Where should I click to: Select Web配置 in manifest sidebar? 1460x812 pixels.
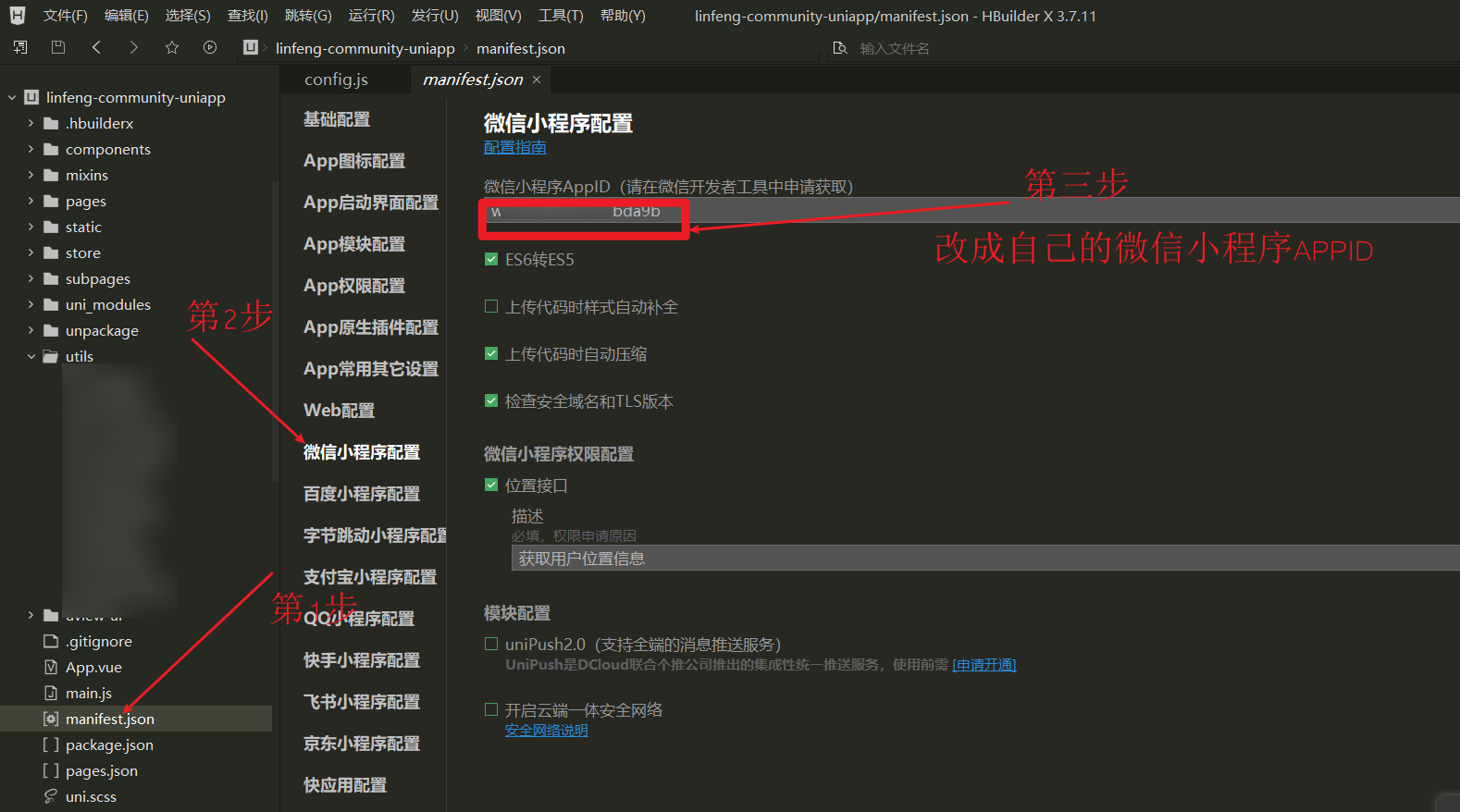coord(340,411)
